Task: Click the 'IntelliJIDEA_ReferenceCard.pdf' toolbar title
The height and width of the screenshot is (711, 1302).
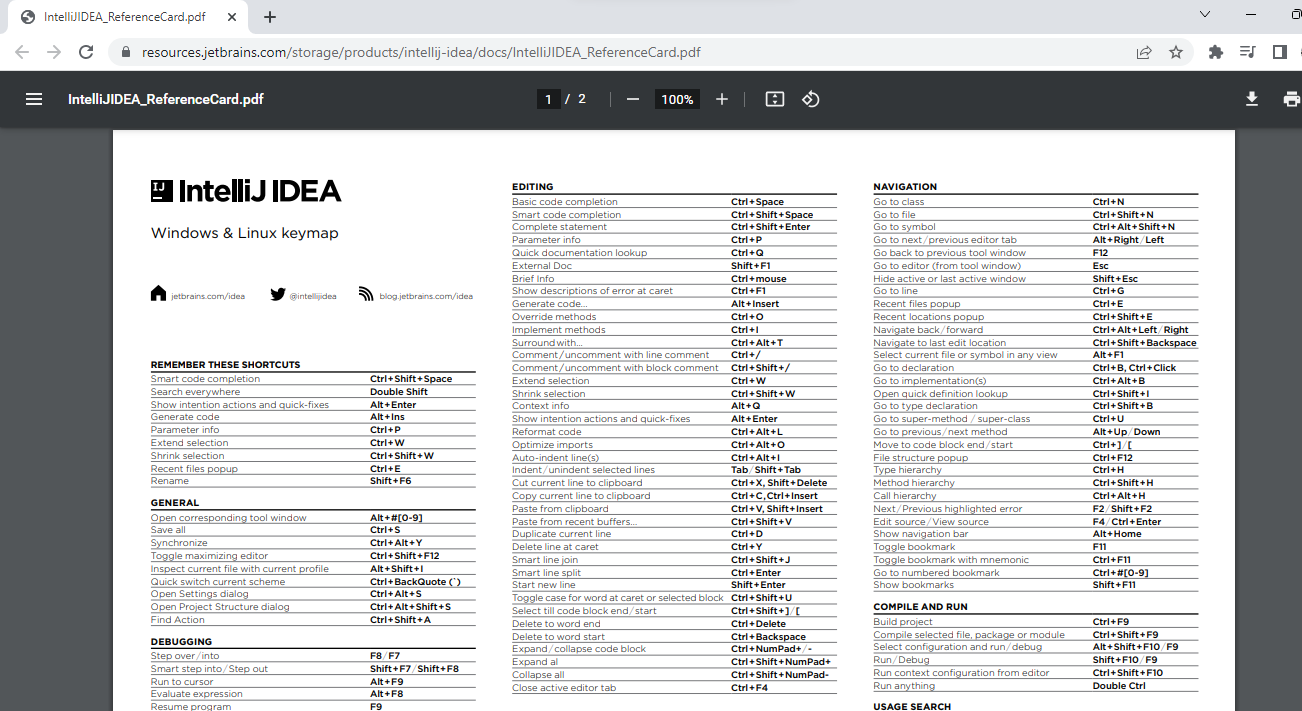Action: 166,99
